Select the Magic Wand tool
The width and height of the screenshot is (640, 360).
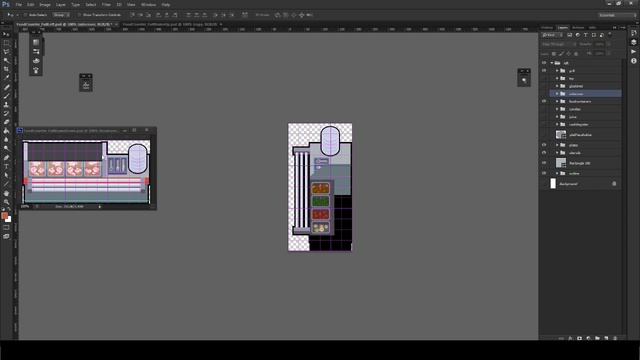point(6,60)
